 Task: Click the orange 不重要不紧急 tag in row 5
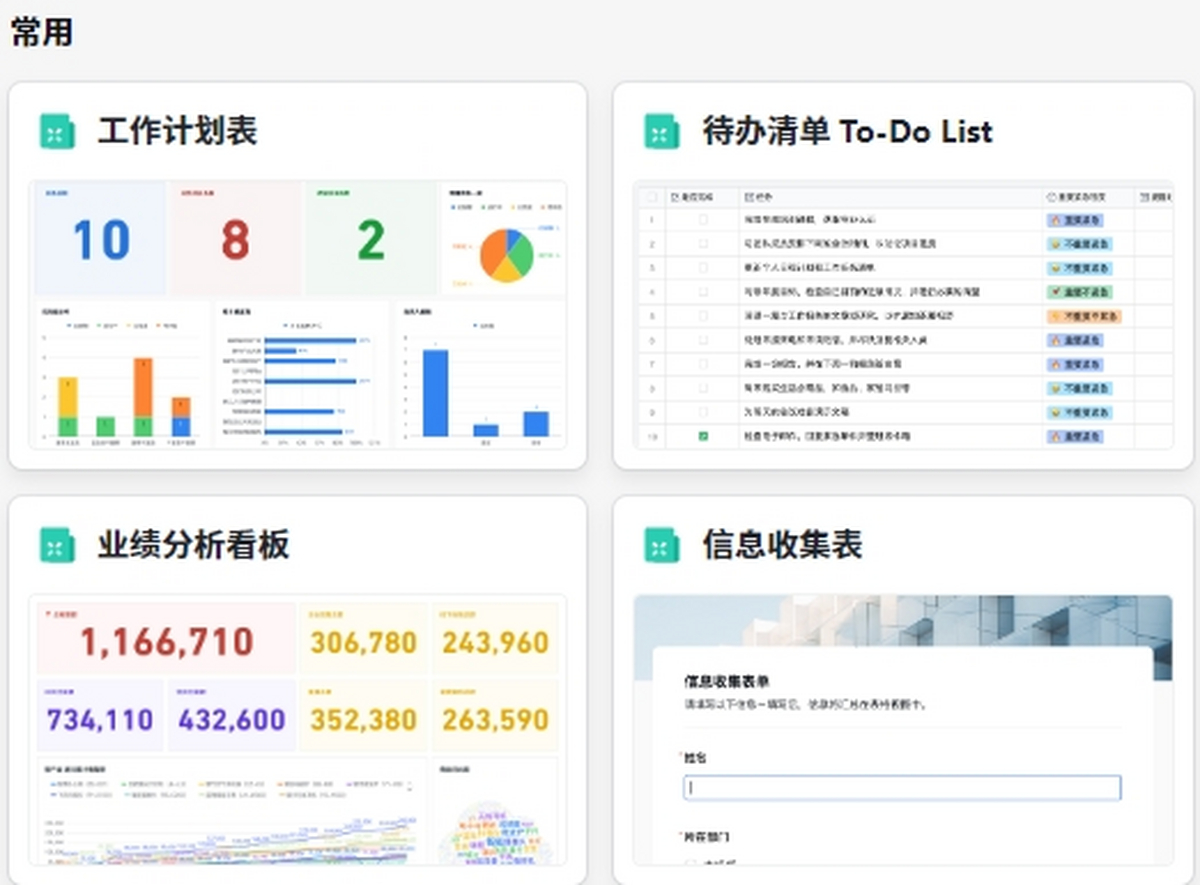pos(1084,316)
